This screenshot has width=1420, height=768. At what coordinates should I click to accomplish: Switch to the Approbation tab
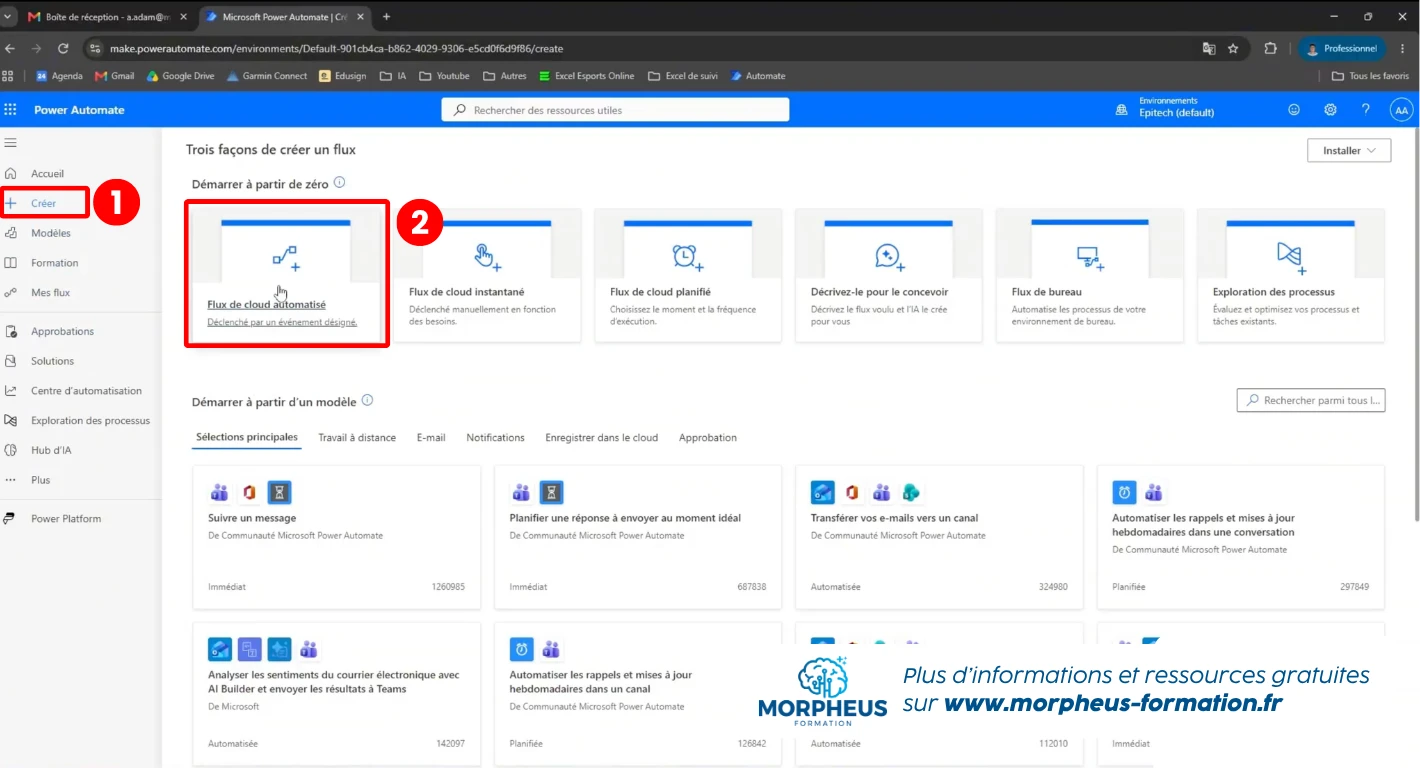(x=708, y=438)
